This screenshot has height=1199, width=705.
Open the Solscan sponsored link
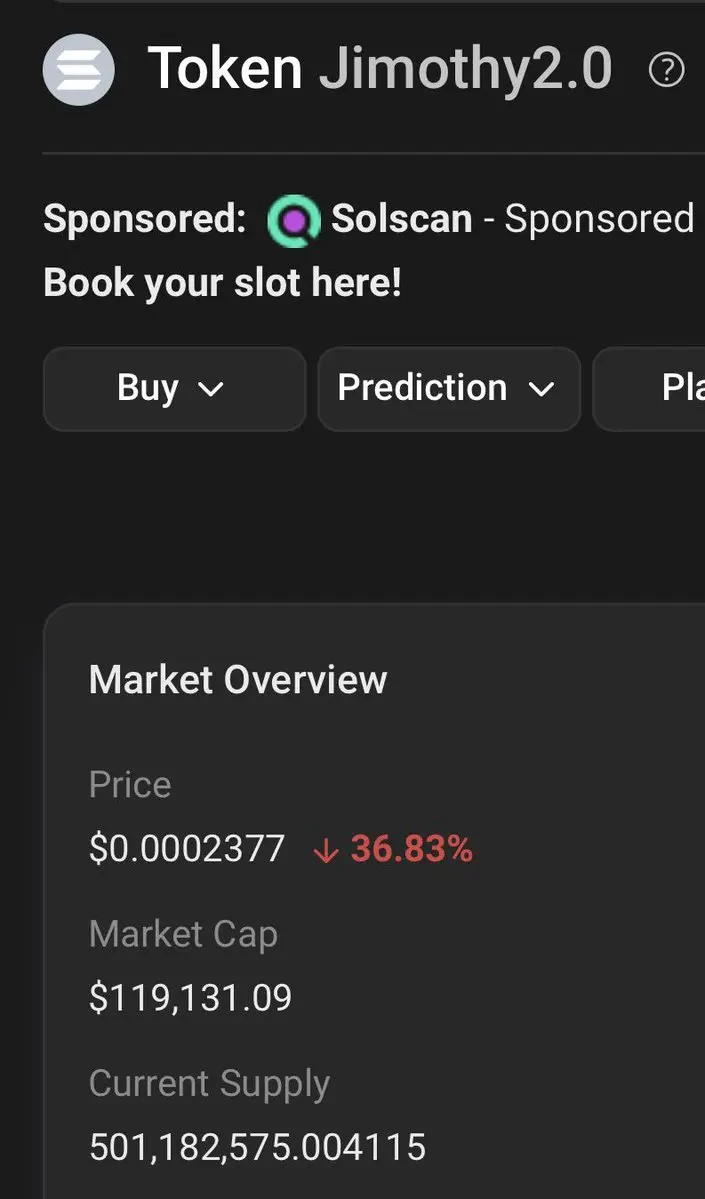(401, 219)
